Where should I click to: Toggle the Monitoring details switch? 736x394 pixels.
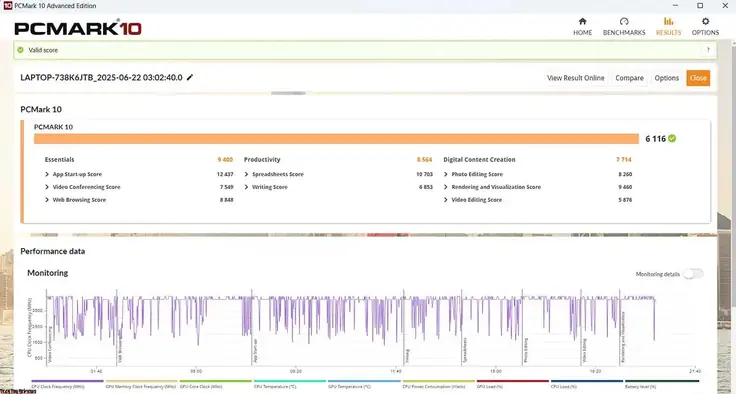(693, 274)
